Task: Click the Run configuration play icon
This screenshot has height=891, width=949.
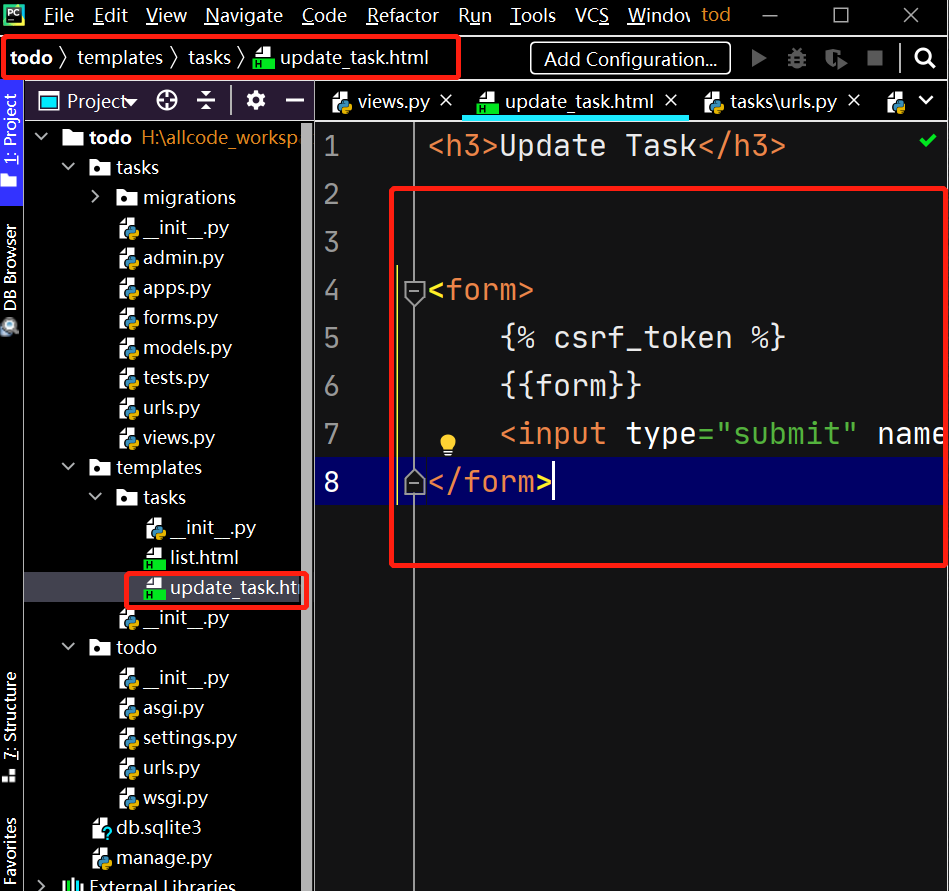Action: tap(759, 59)
